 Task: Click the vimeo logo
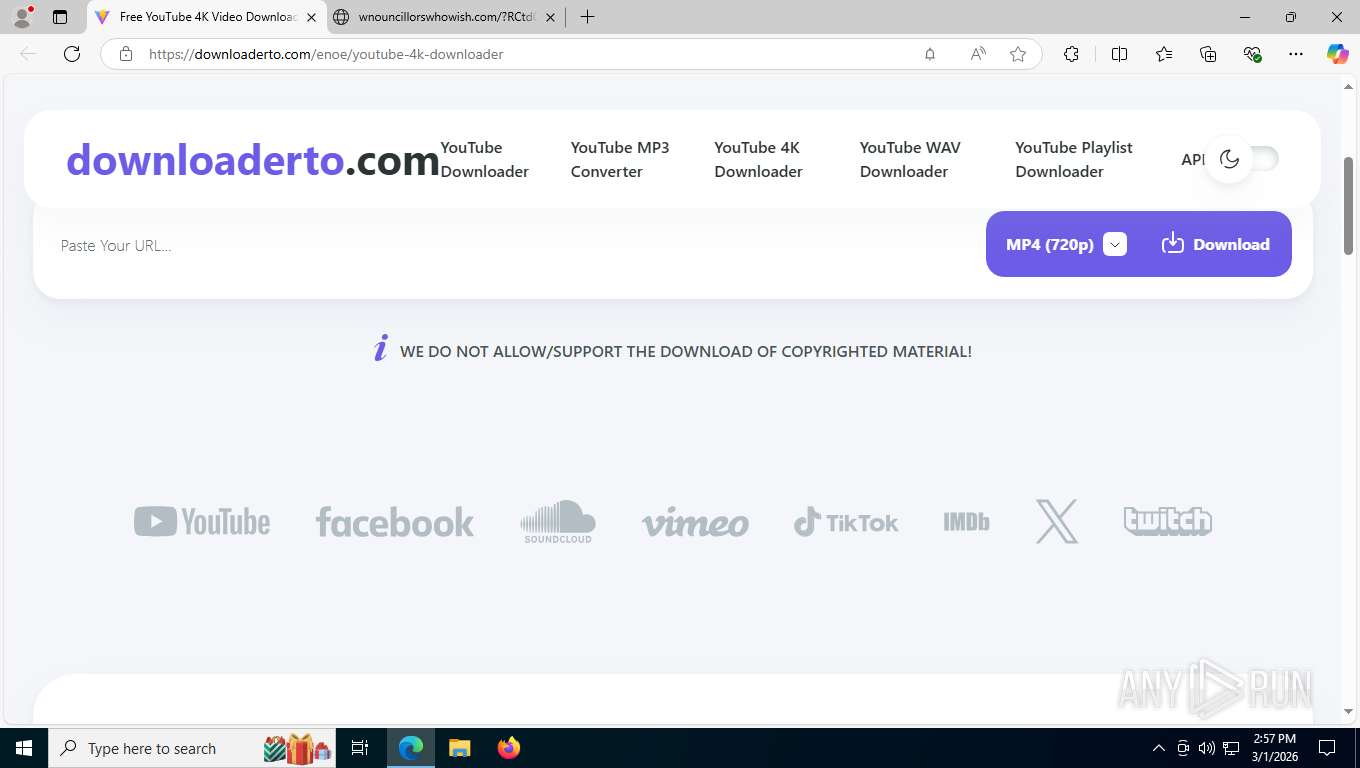(x=695, y=523)
